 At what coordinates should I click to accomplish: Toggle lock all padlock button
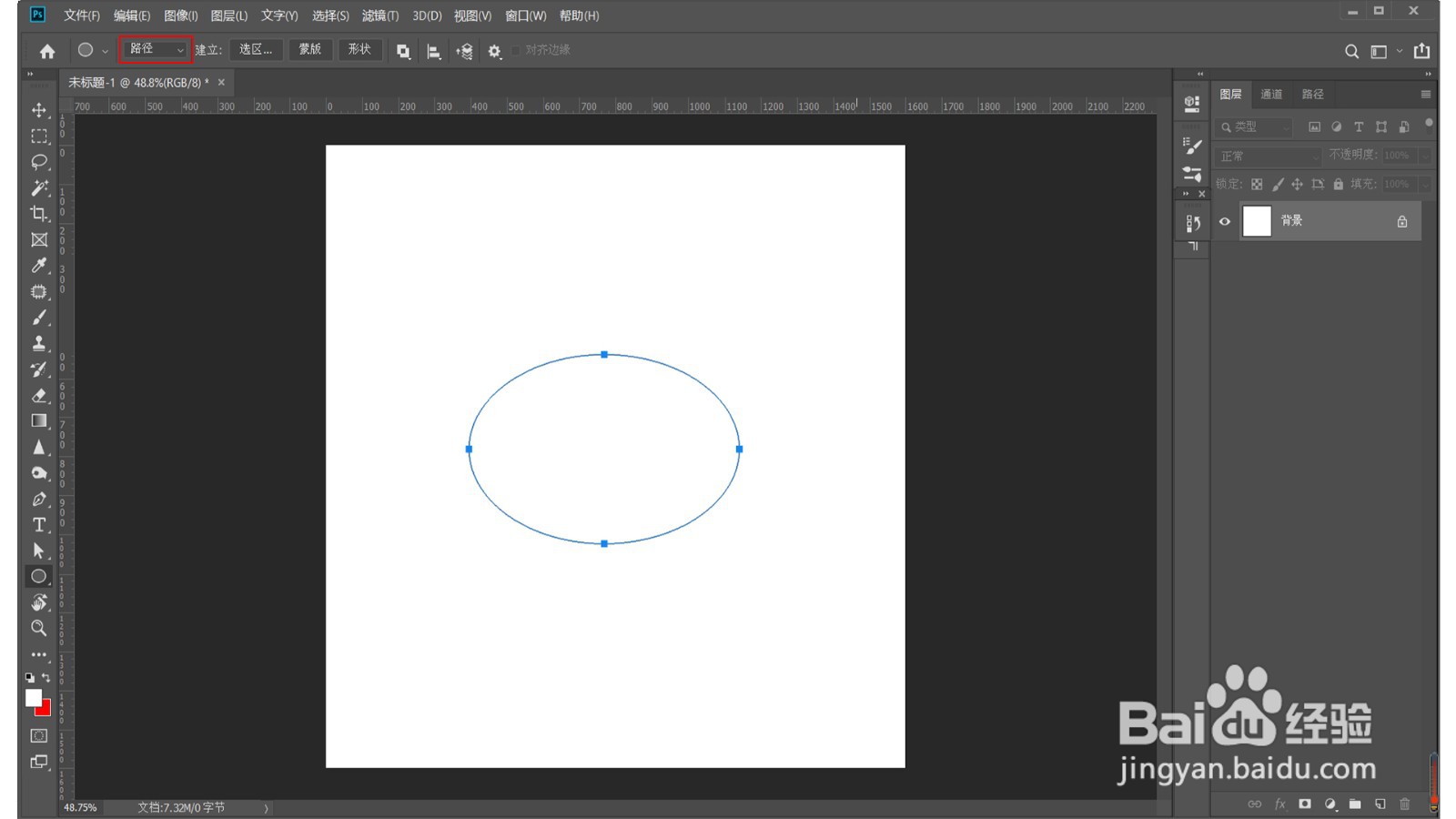[1338, 184]
